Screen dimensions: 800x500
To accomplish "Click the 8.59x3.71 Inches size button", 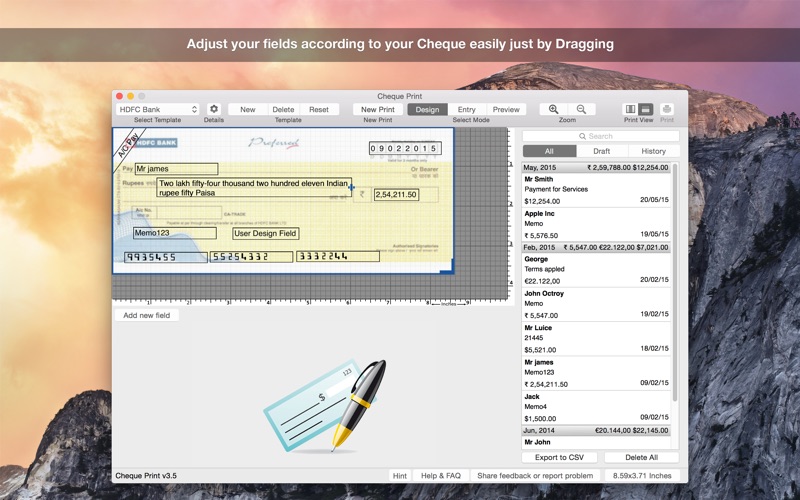I will [642, 476].
